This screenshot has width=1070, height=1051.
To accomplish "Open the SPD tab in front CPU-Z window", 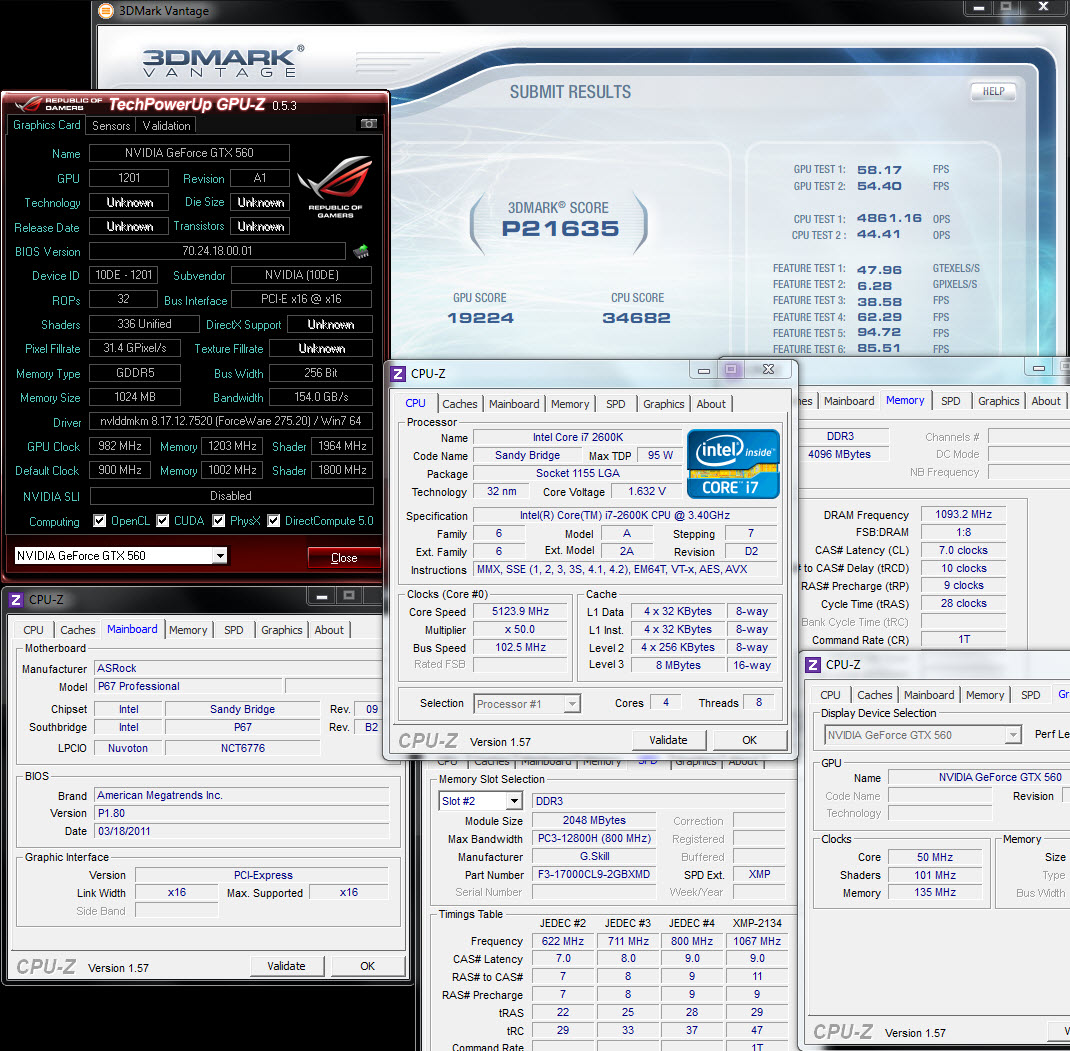I will point(616,404).
